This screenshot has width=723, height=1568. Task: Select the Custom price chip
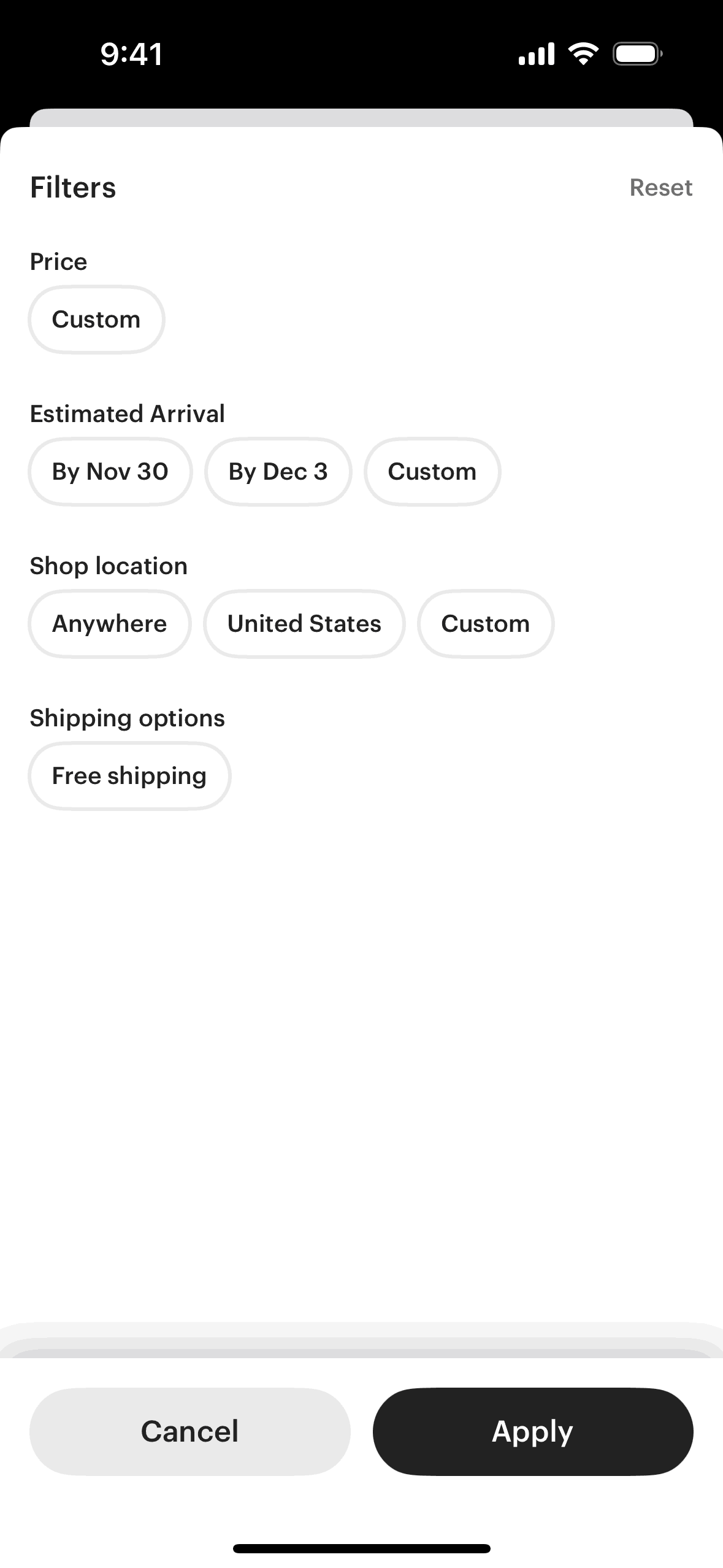coord(96,320)
